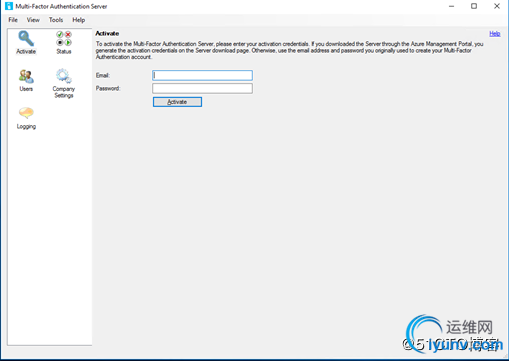Open the View menu
The height and width of the screenshot is (361, 509).
[x=33, y=20]
